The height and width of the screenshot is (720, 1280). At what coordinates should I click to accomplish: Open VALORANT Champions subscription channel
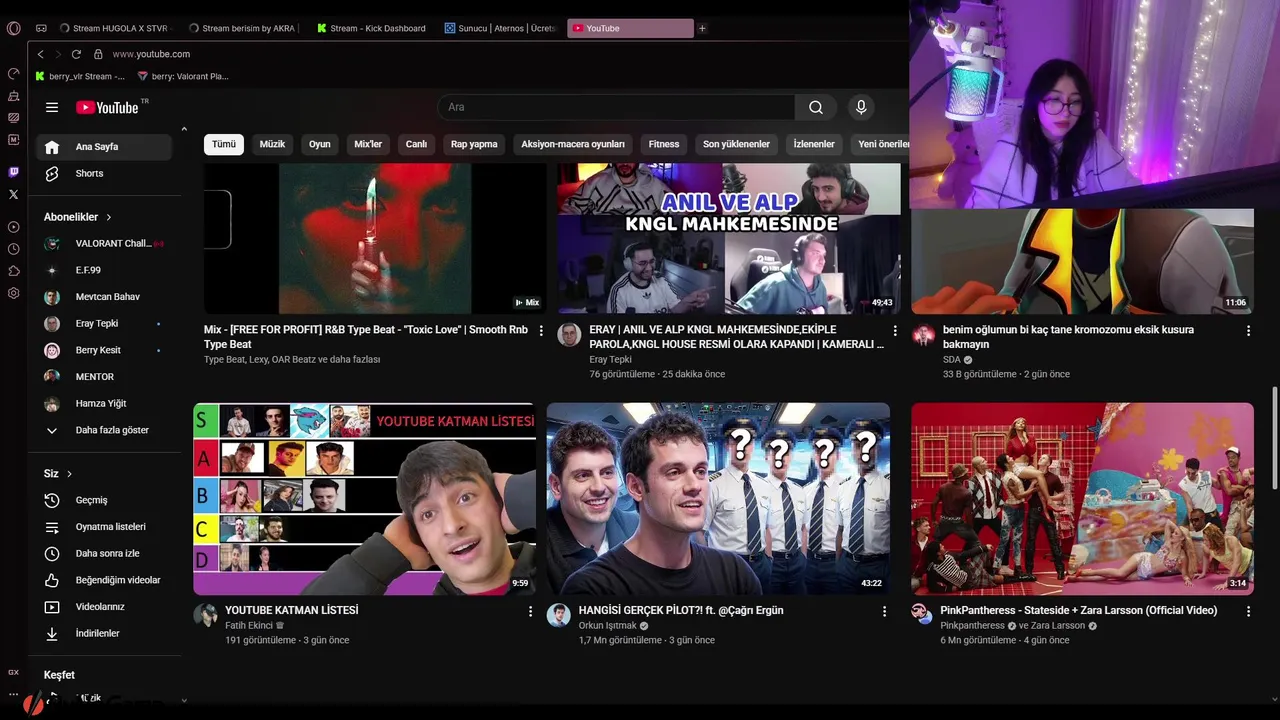coord(104,243)
